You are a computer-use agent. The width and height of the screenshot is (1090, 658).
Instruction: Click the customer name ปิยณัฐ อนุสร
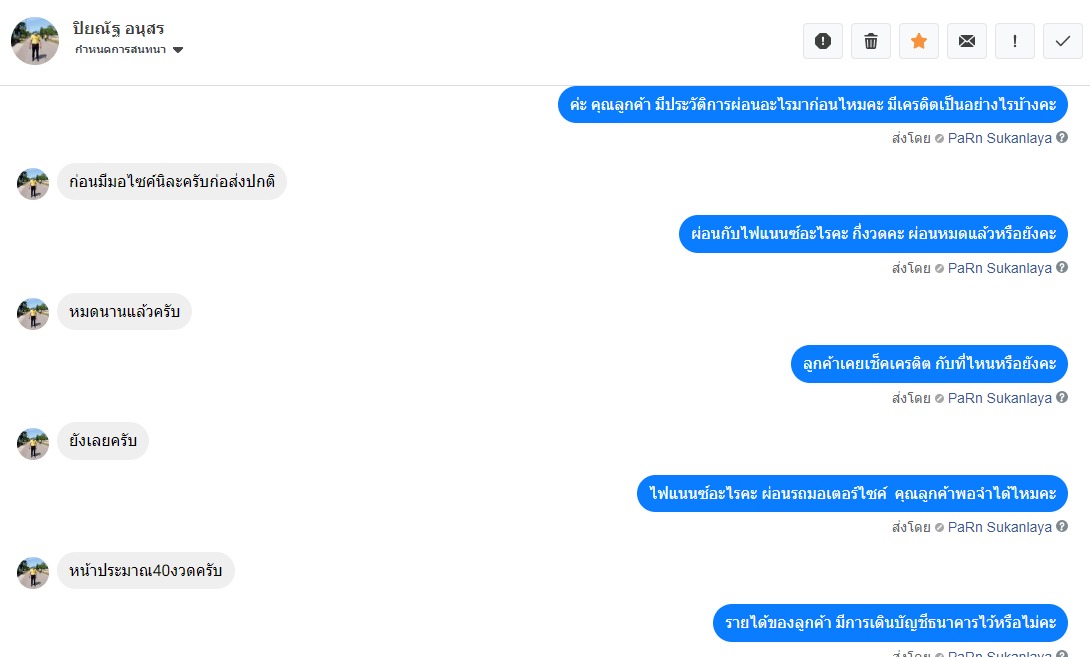coord(118,28)
